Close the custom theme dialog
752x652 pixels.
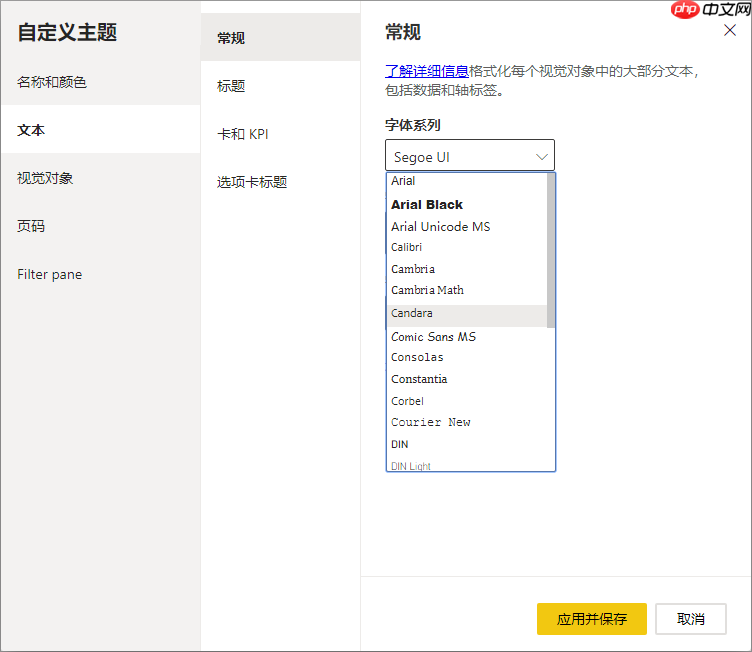tap(729, 30)
